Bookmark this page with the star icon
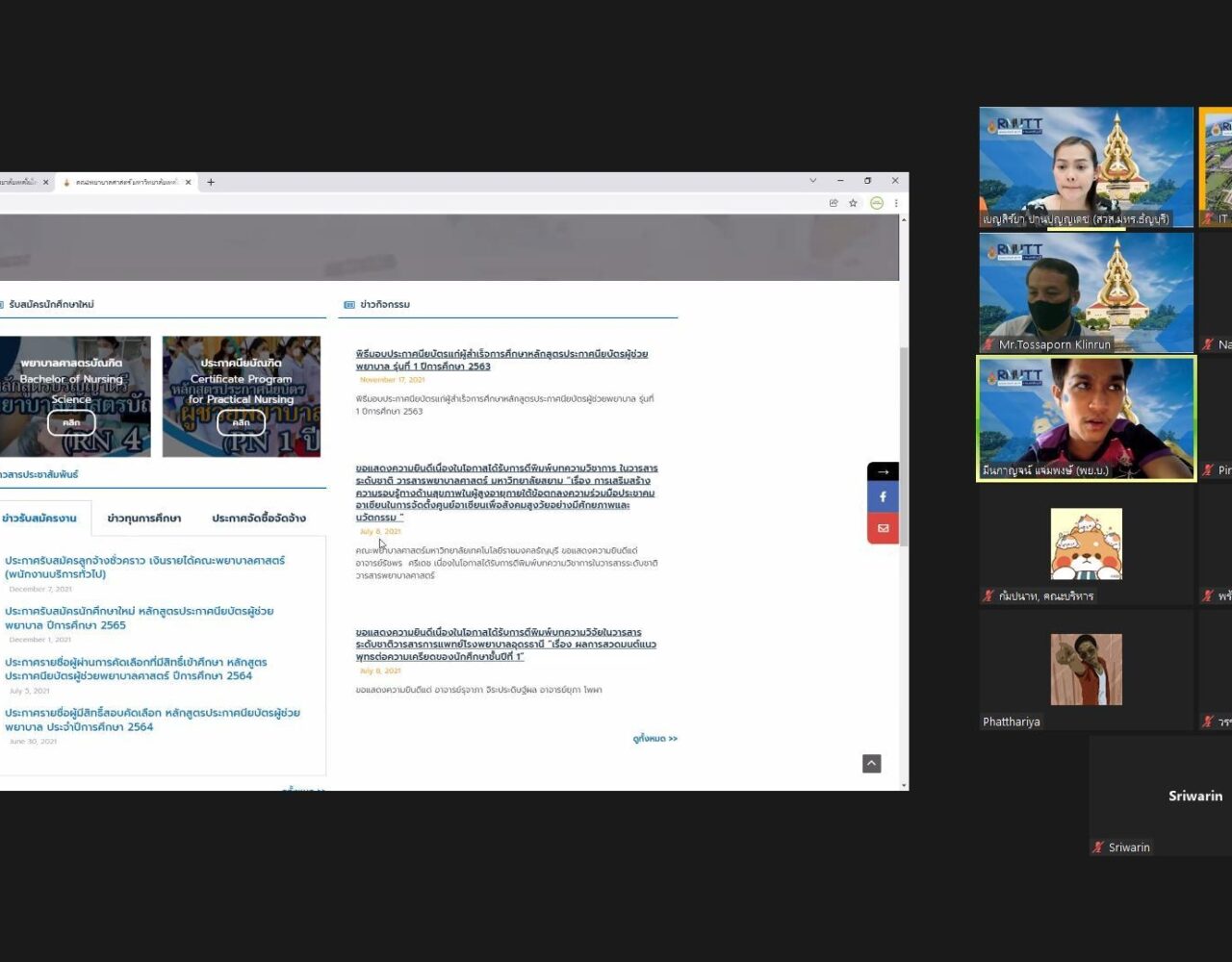The width and height of the screenshot is (1232, 962). click(853, 203)
